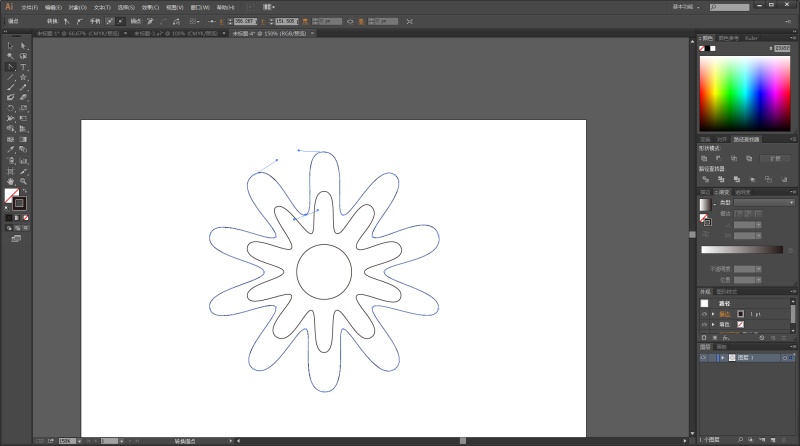Expand the 图层 1 layer disclosure triangle
The width and height of the screenshot is (800, 446).
721,357
